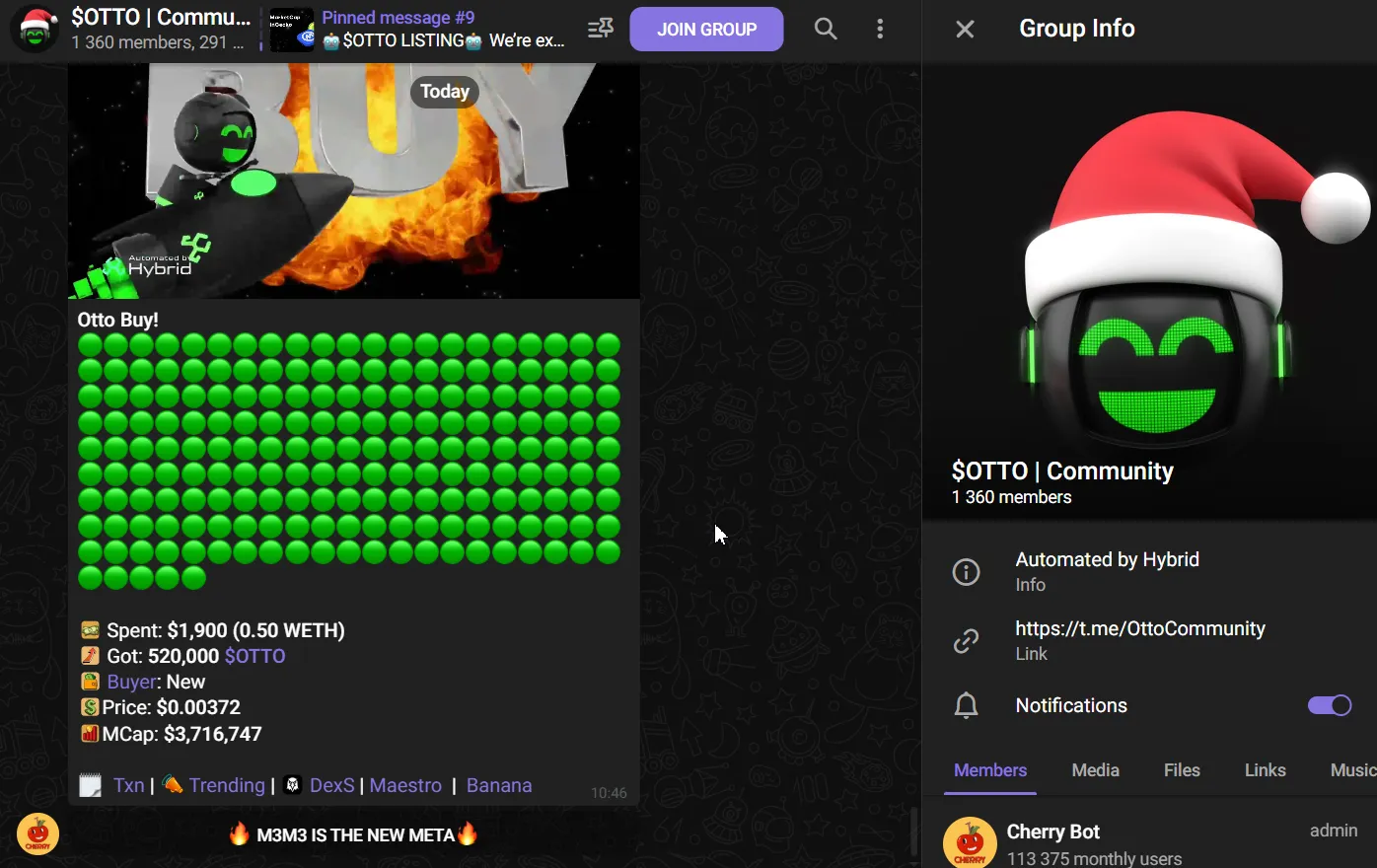Image resolution: width=1377 pixels, height=868 pixels.
Task: Close the Group Info panel
Action: click(x=965, y=29)
